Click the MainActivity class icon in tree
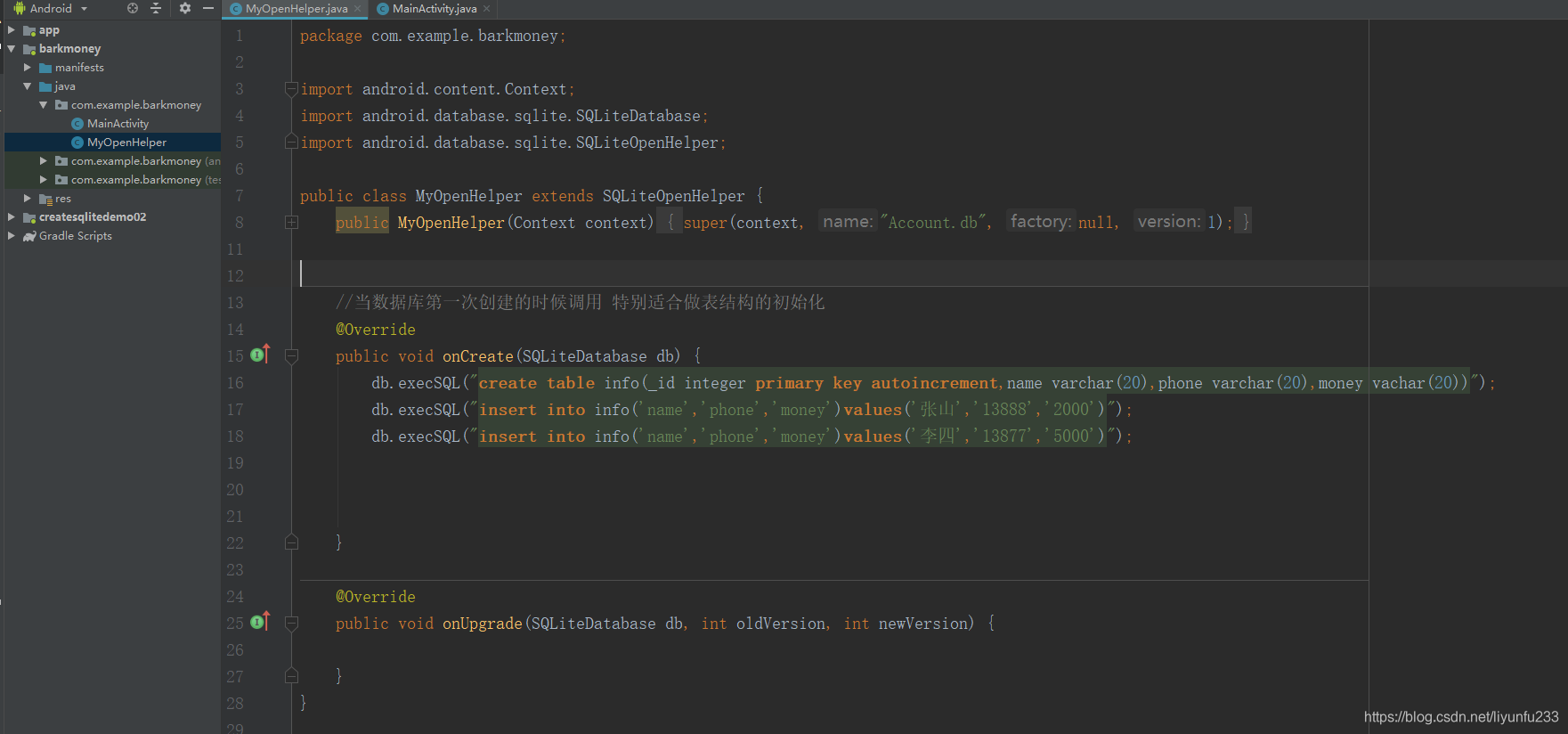The image size is (1568, 734). 77,124
